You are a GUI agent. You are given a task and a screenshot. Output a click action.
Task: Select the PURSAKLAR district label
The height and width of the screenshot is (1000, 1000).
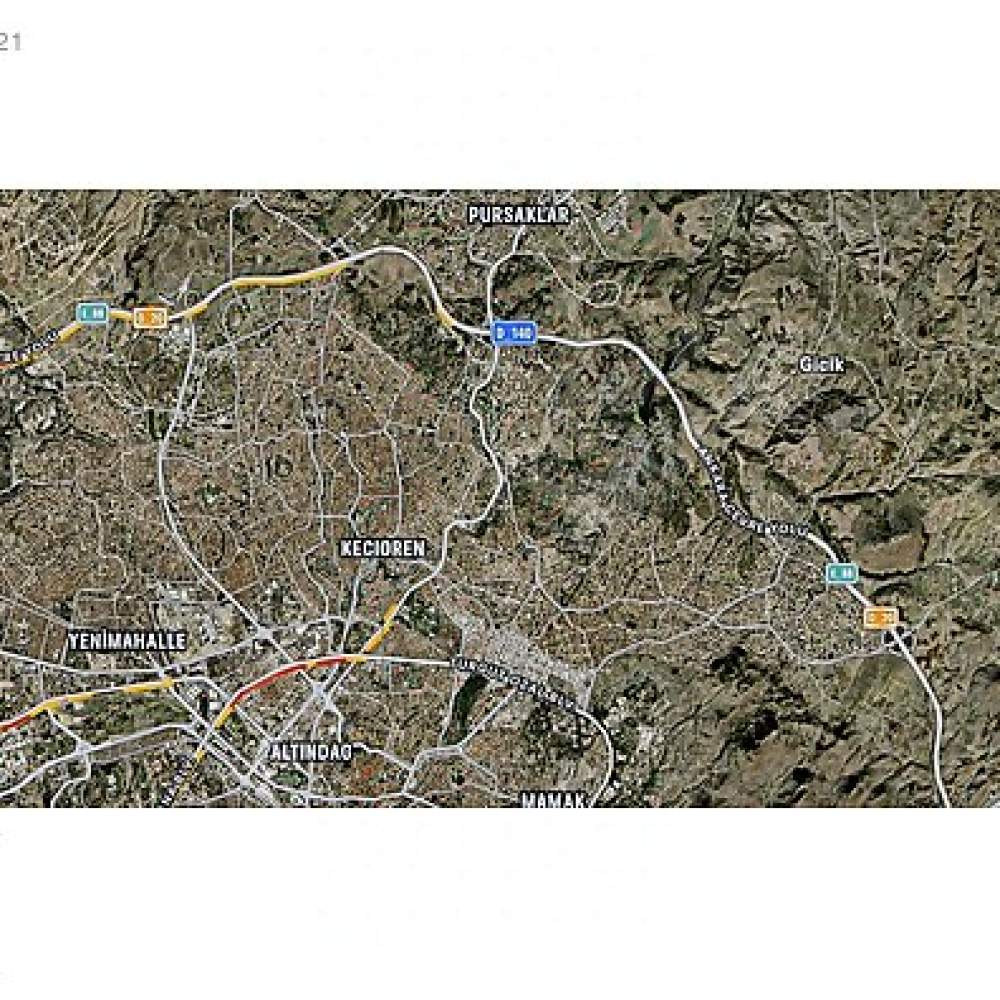pyautogui.click(x=518, y=215)
